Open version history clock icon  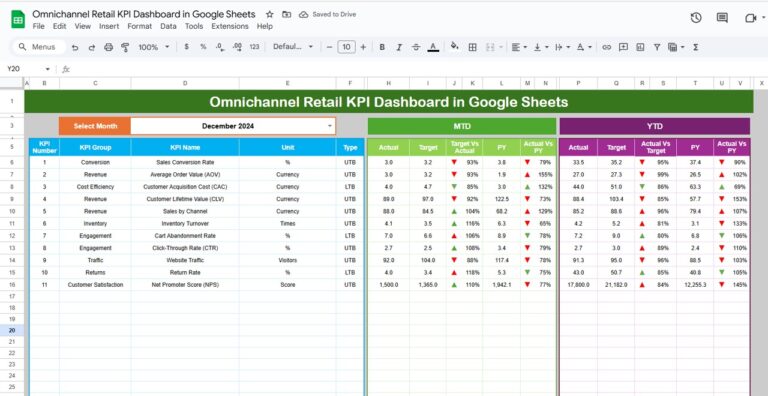pos(696,18)
